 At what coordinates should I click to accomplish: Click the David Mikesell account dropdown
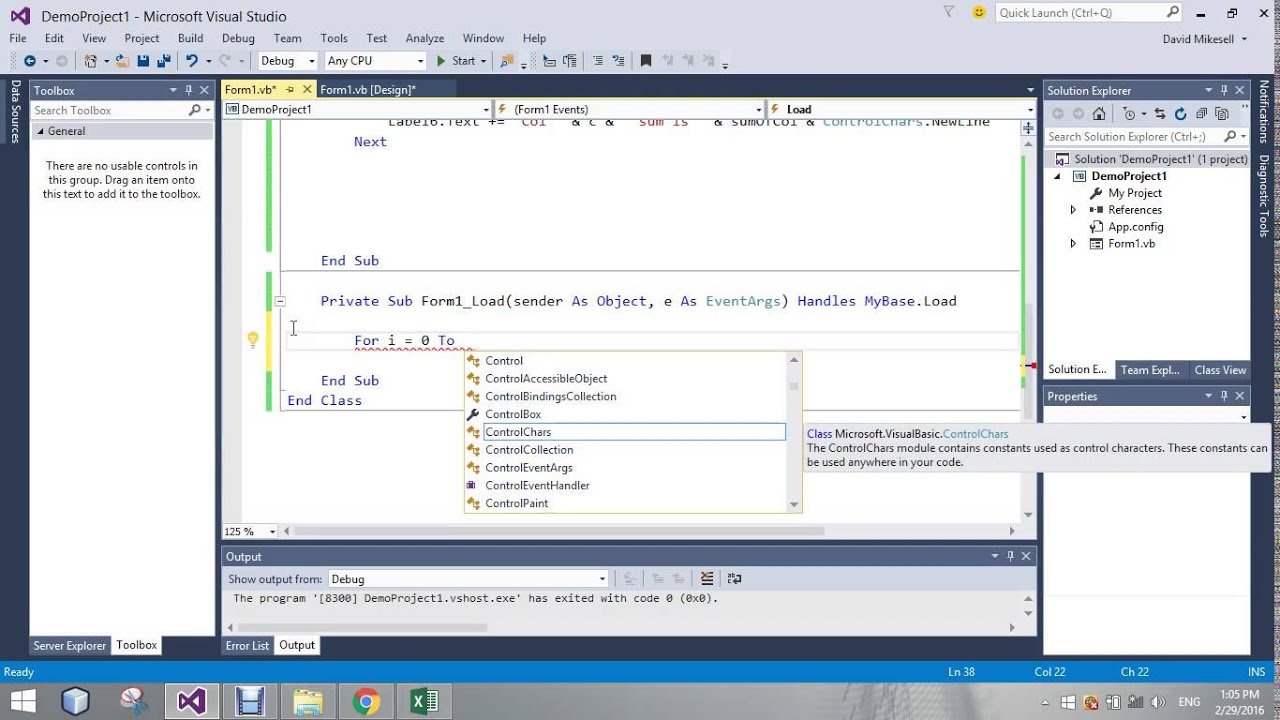pos(1205,39)
